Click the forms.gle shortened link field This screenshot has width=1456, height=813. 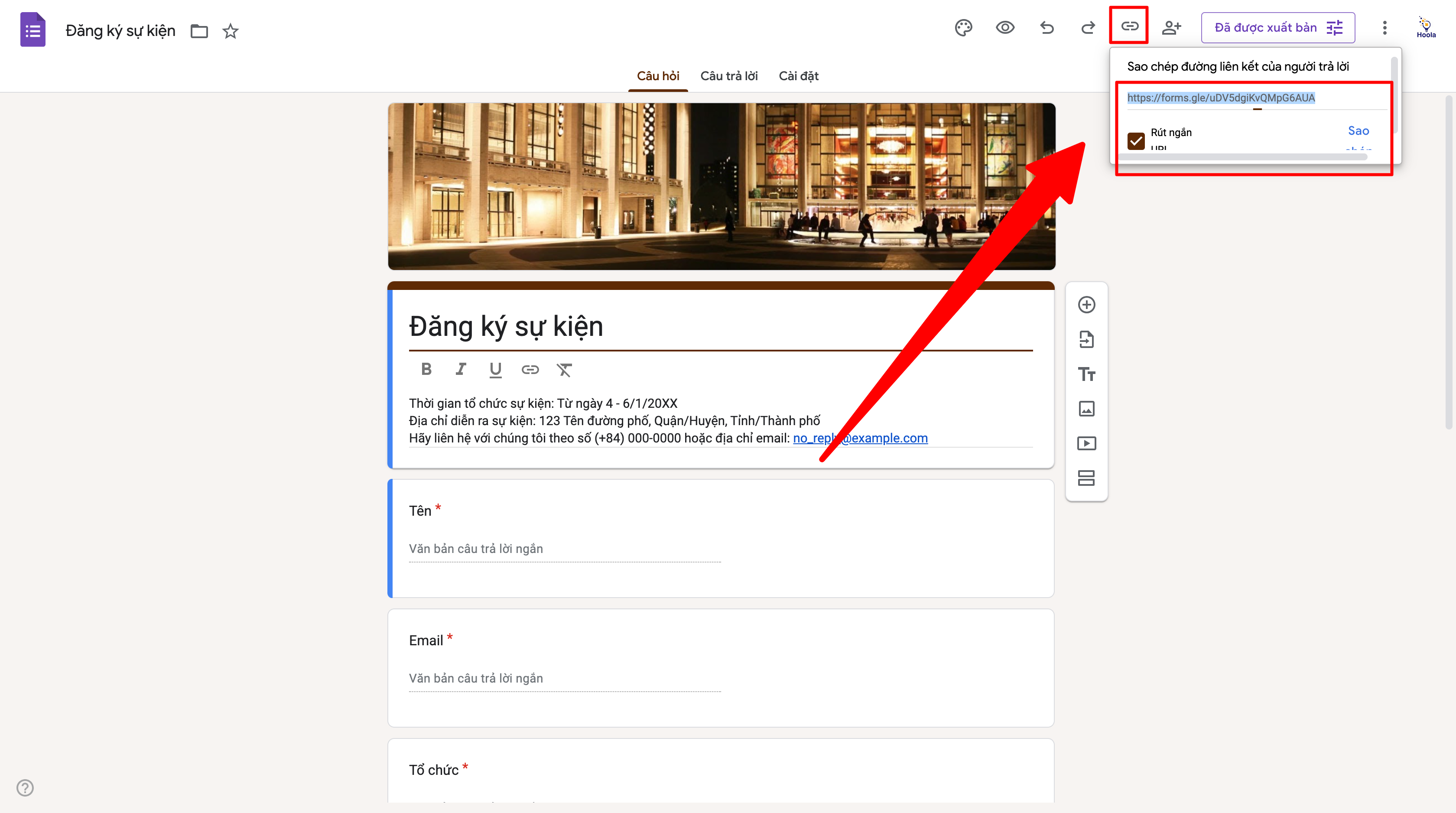point(1221,98)
